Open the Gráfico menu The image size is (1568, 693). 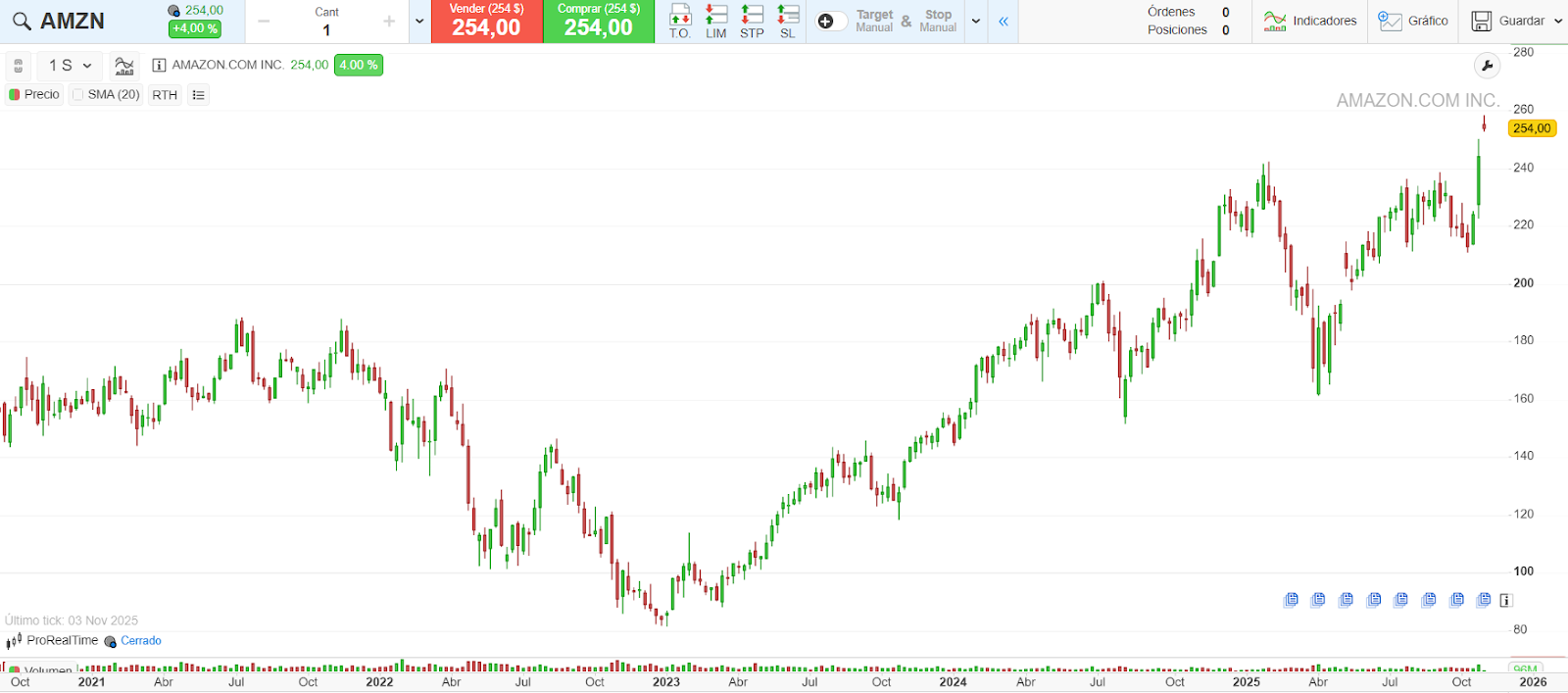pos(1412,21)
